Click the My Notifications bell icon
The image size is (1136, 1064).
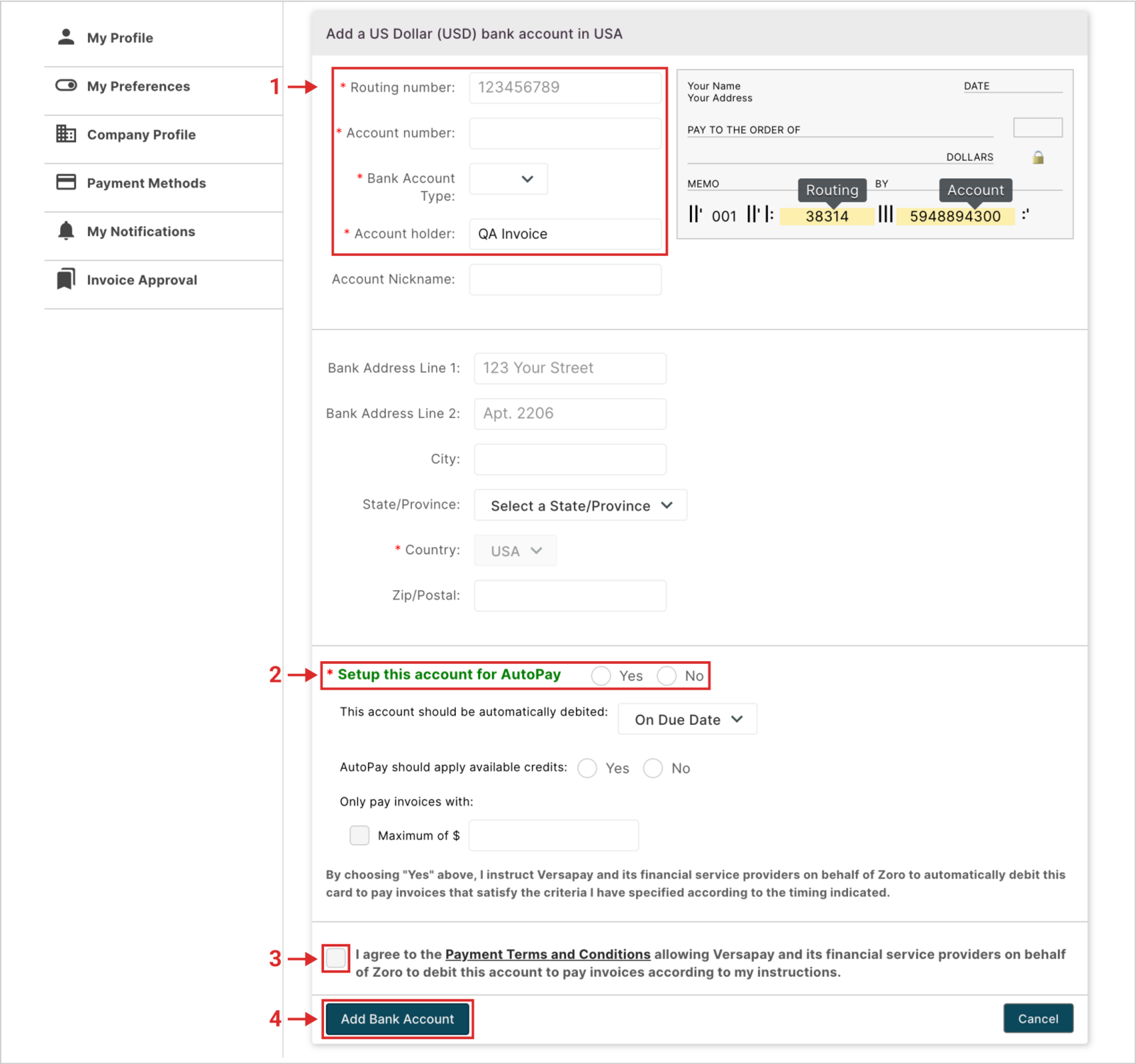pos(66,231)
